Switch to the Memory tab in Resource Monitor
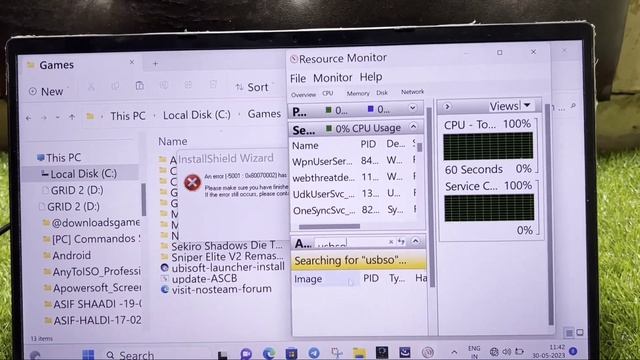Viewport: 640px width, 360px height. [358, 93]
